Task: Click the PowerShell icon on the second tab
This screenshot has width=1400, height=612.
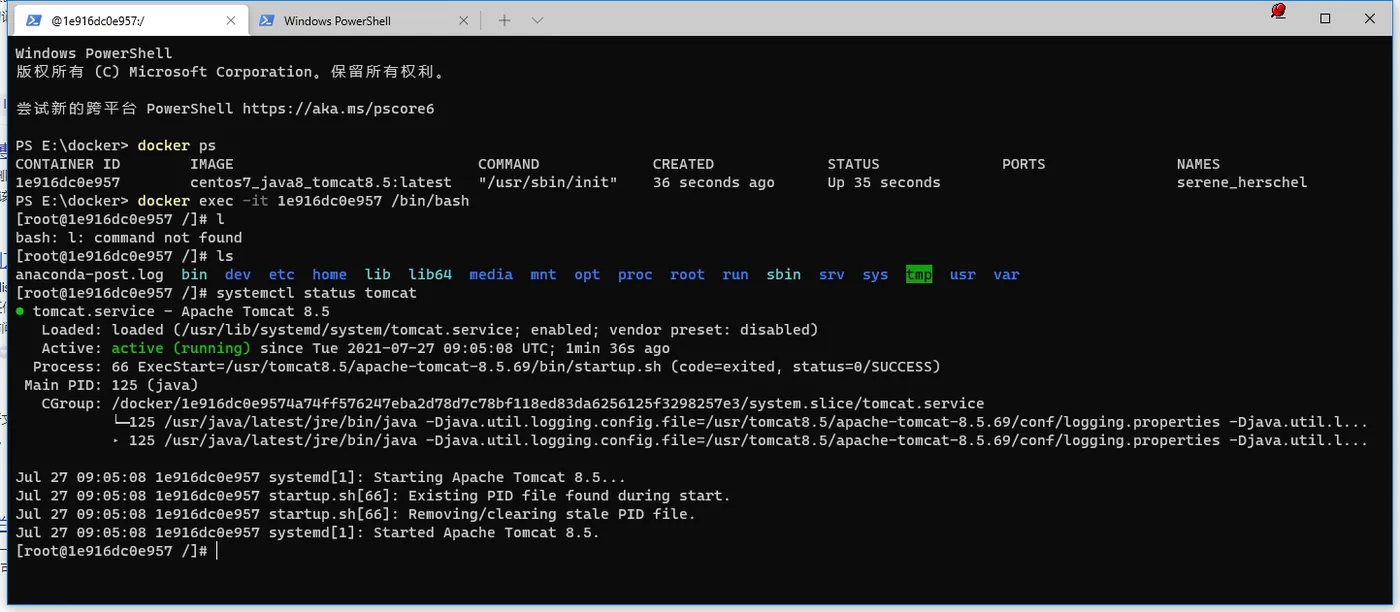Action: (267, 20)
